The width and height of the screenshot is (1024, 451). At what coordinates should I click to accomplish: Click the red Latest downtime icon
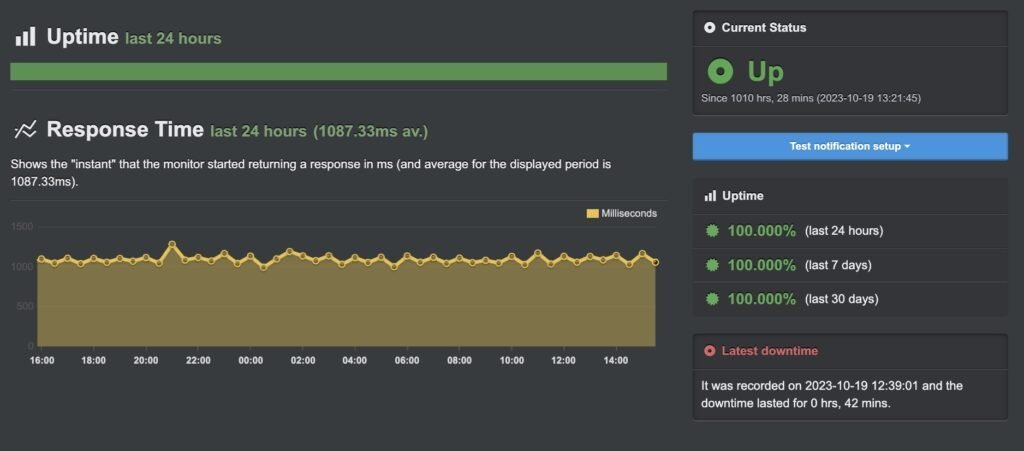pos(710,351)
